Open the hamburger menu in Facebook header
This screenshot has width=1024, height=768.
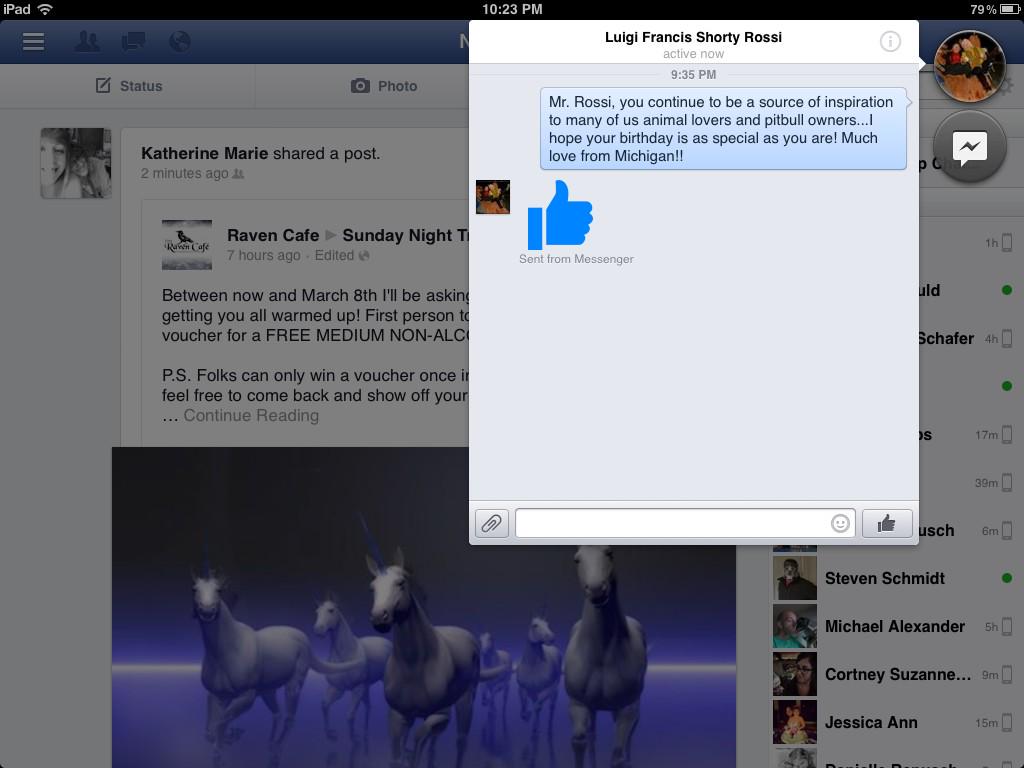click(33, 42)
